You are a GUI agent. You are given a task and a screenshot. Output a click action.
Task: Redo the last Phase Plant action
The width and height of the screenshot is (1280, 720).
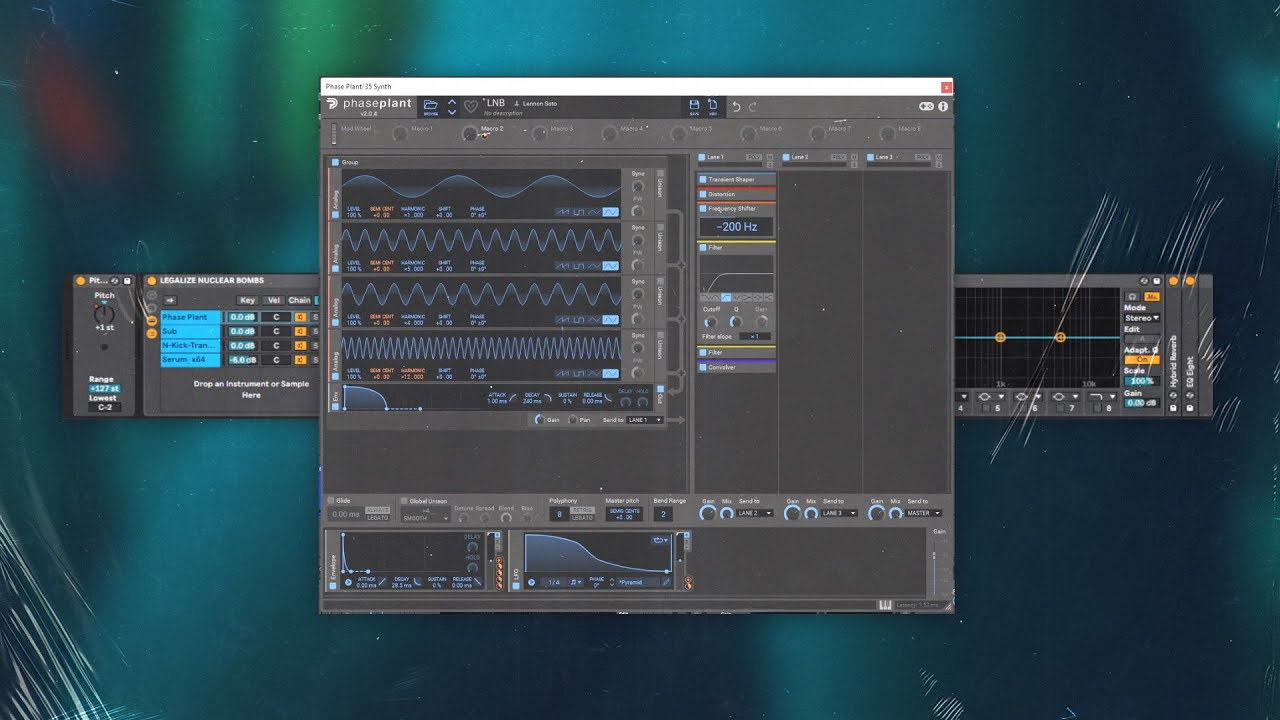[x=753, y=106]
